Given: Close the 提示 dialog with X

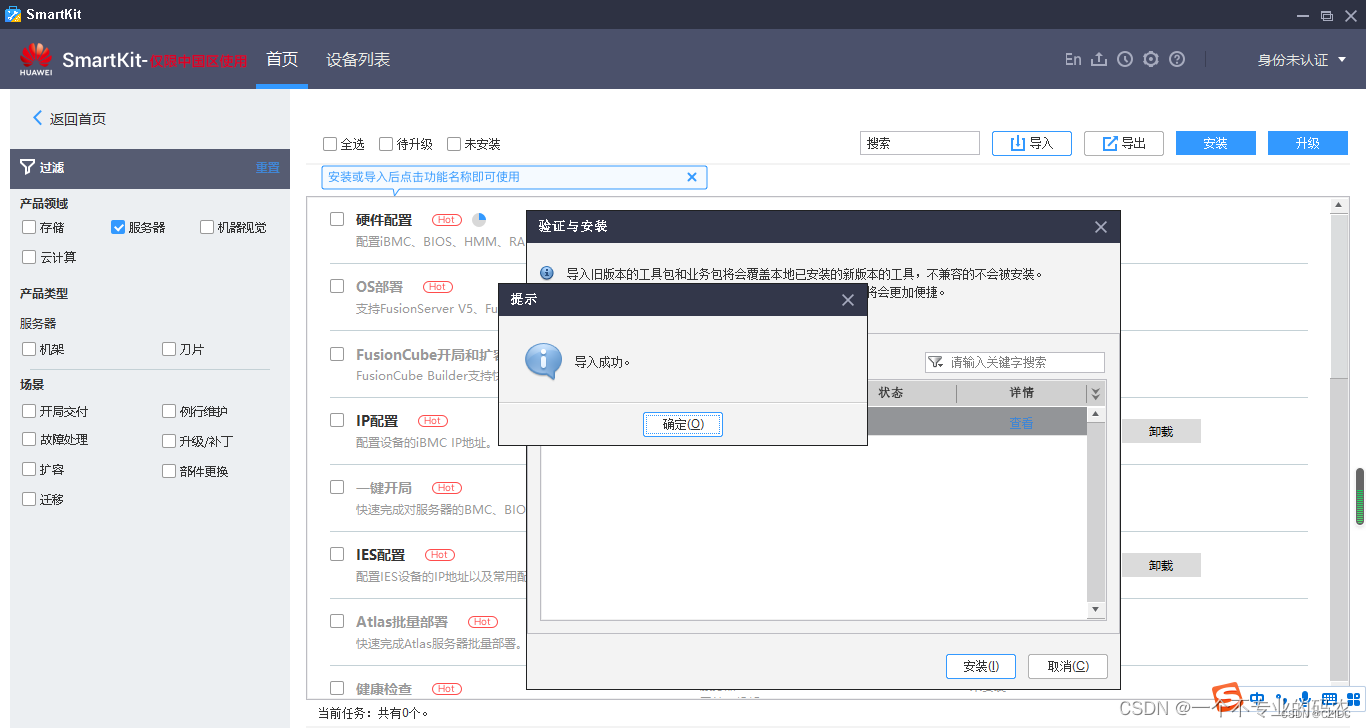Looking at the screenshot, I should [x=848, y=300].
